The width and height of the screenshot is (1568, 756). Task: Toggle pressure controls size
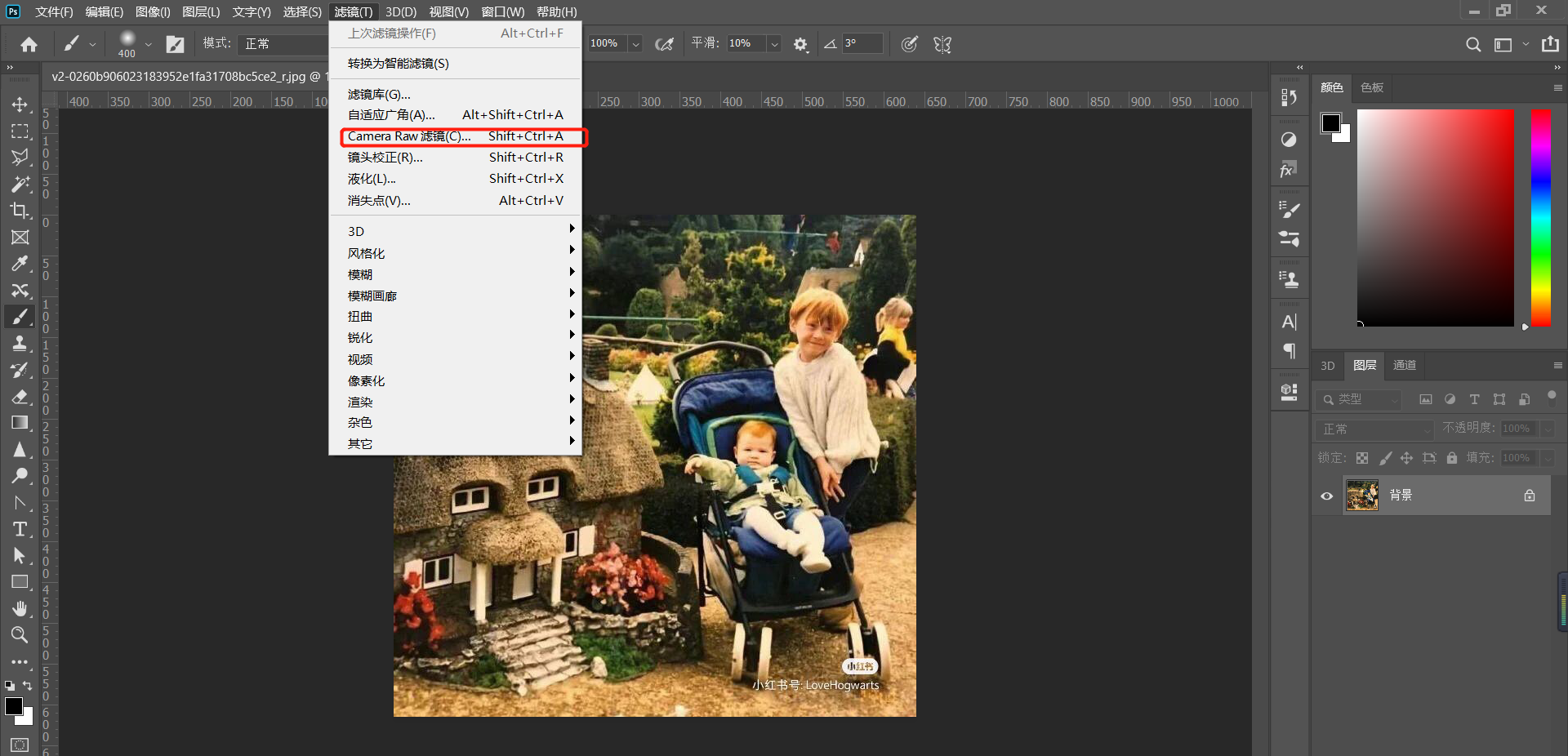909,44
